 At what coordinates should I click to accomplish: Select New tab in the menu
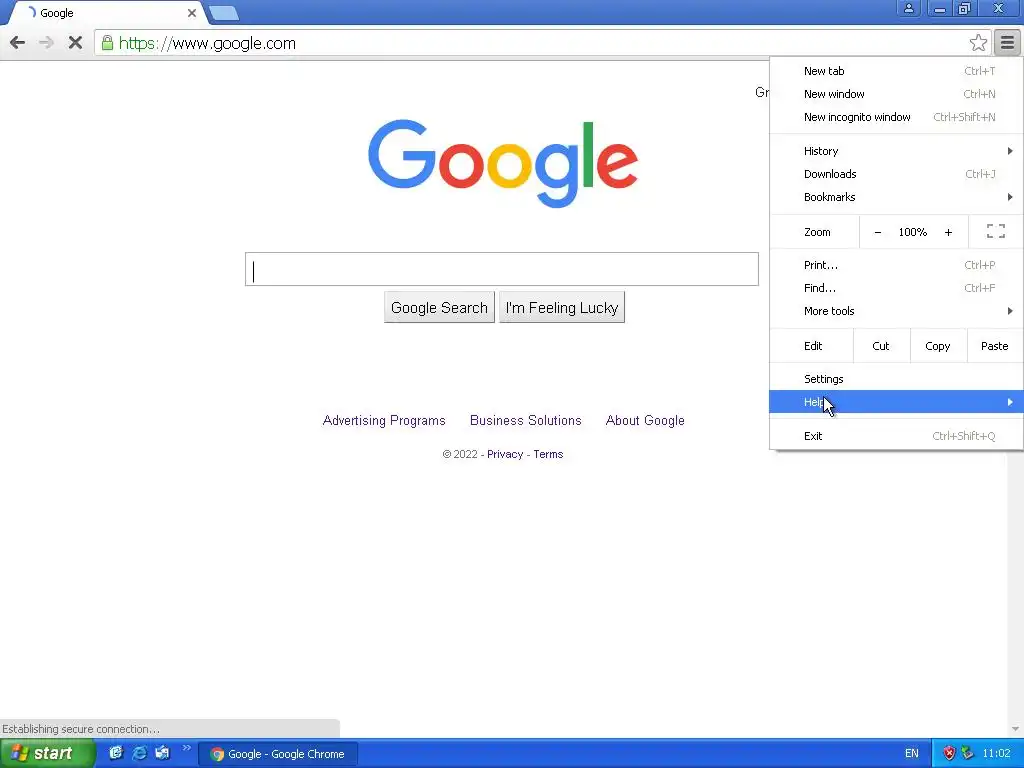[896, 71]
